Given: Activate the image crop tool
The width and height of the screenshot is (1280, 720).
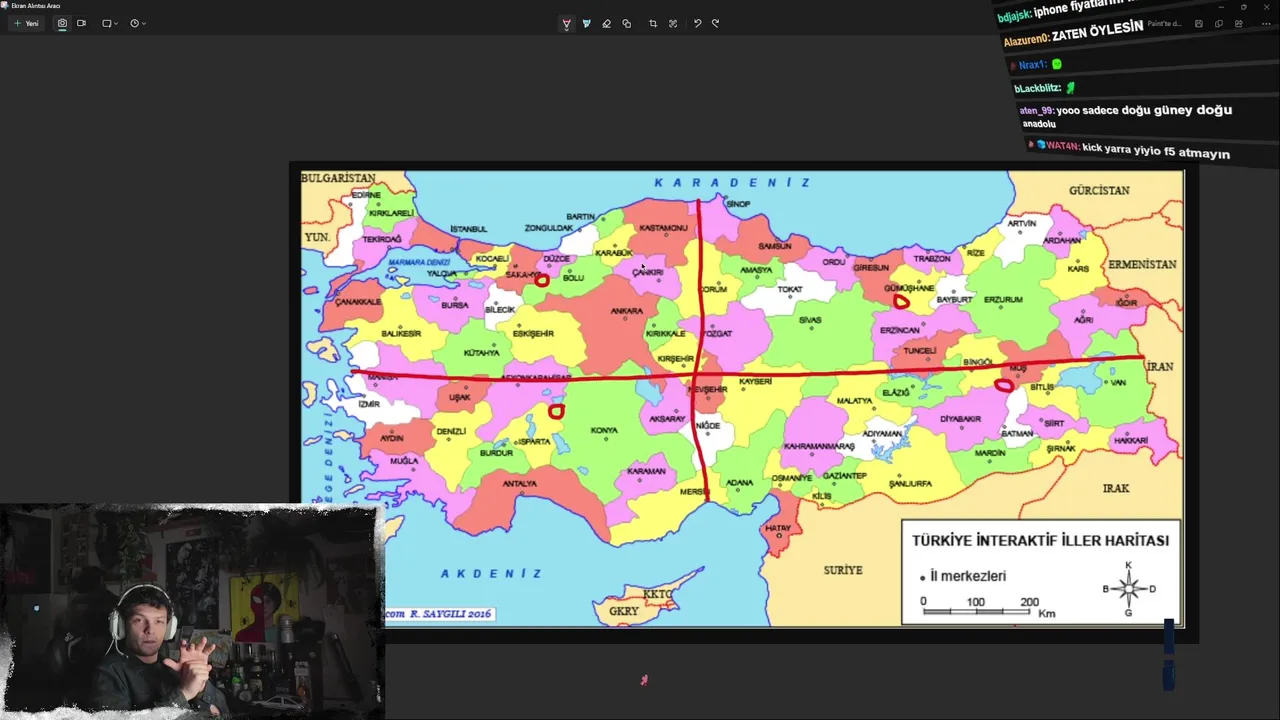Looking at the screenshot, I should 653,23.
